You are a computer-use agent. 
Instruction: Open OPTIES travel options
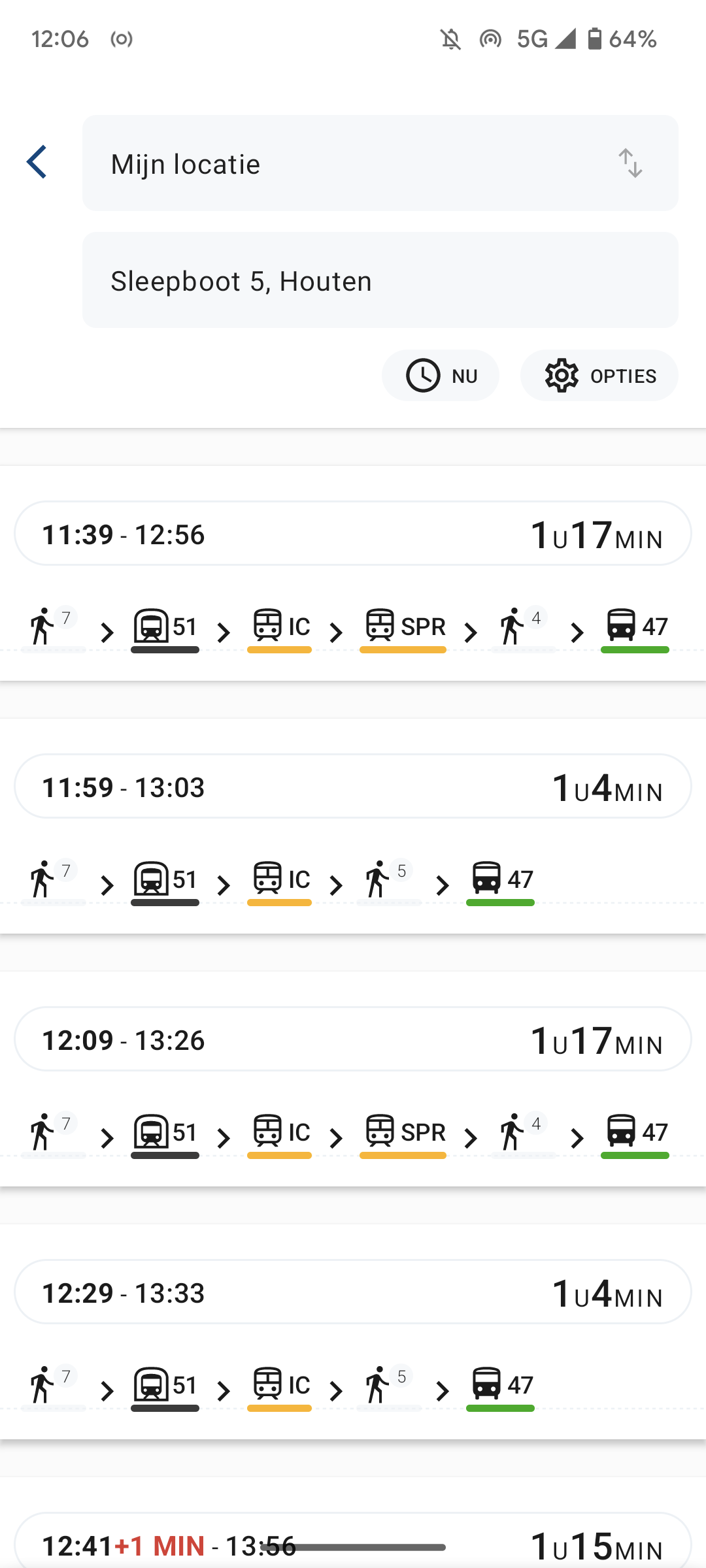coord(599,376)
